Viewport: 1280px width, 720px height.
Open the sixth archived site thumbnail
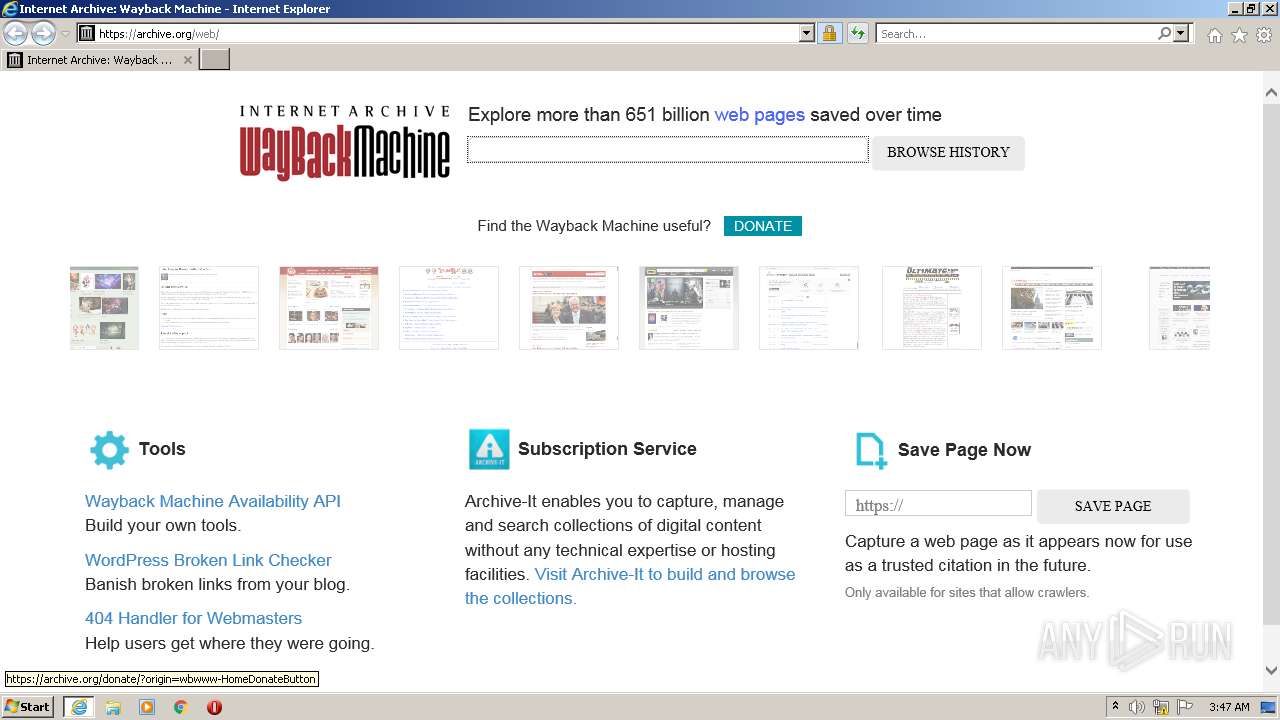coord(689,308)
